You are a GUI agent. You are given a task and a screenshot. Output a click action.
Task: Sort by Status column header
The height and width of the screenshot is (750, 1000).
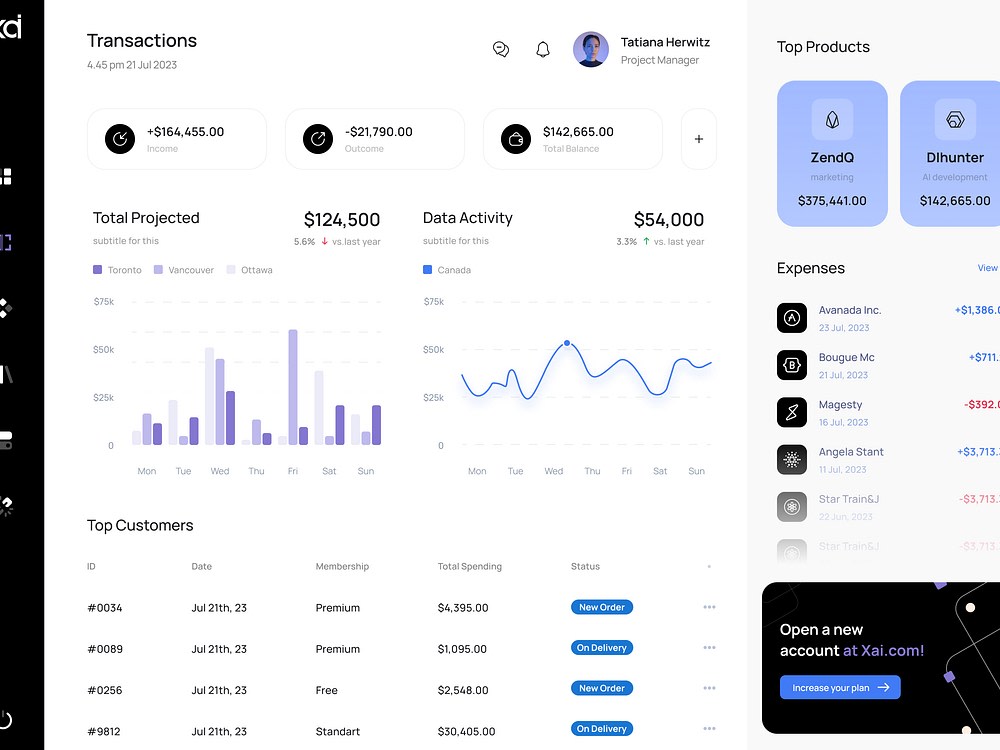coord(585,566)
